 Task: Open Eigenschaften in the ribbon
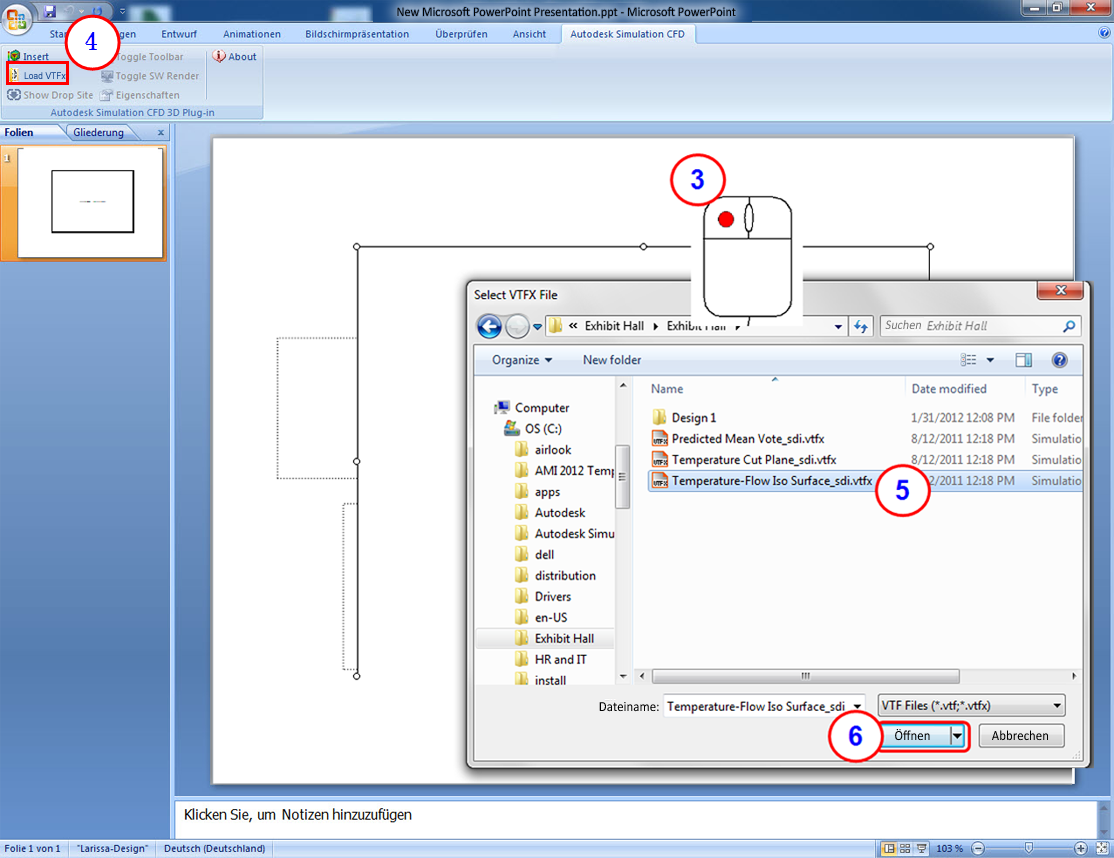coord(140,94)
